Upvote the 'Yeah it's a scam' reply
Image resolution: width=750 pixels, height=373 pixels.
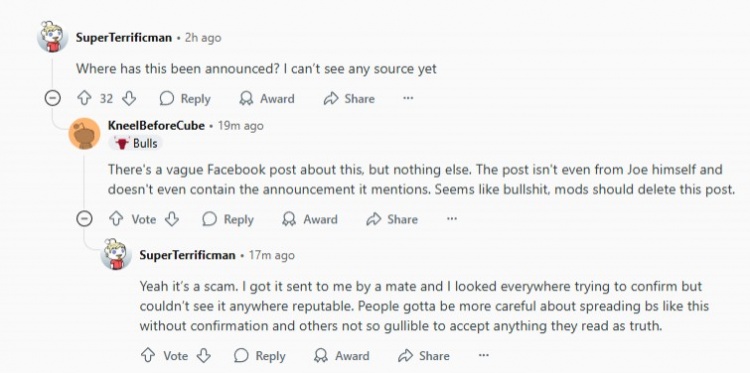148,355
